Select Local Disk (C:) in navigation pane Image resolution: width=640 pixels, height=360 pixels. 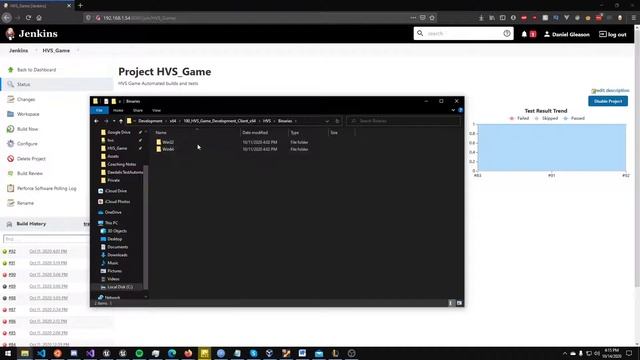click(x=120, y=287)
